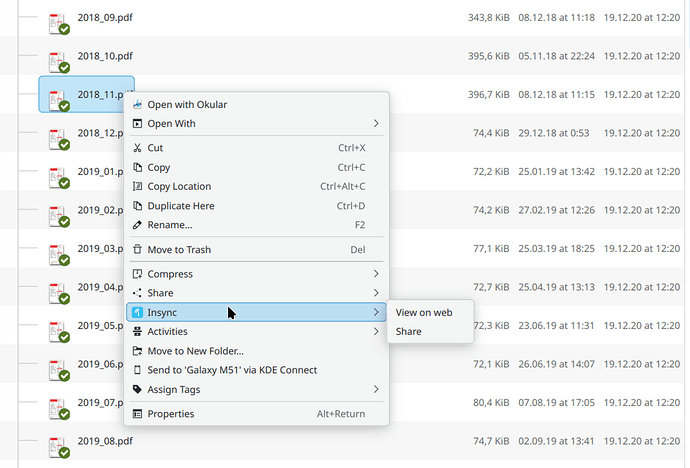The image size is (690, 468).
Task: Expand the Compress submenu arrow
Action: [376, 274]
